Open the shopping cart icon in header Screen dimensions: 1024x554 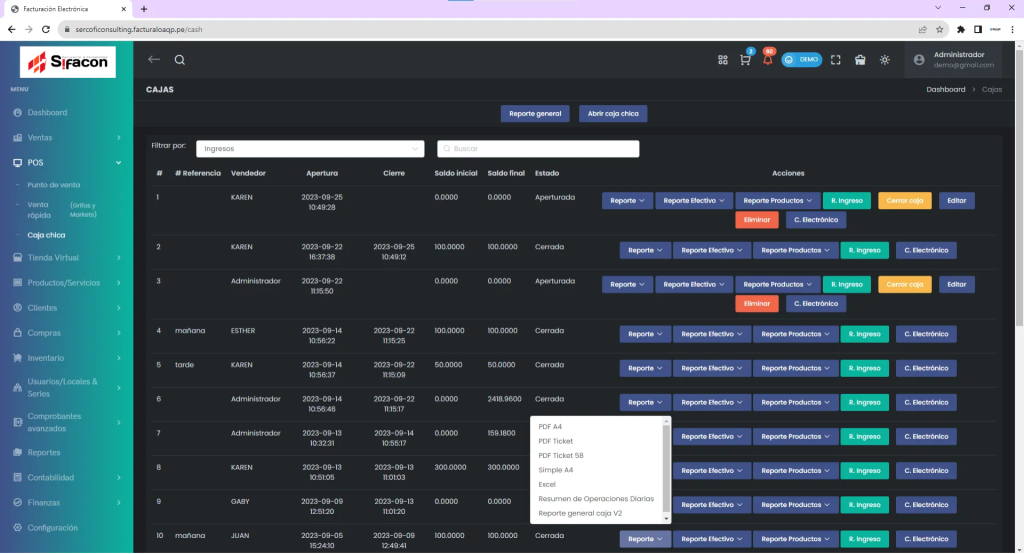tap(745, 60)
